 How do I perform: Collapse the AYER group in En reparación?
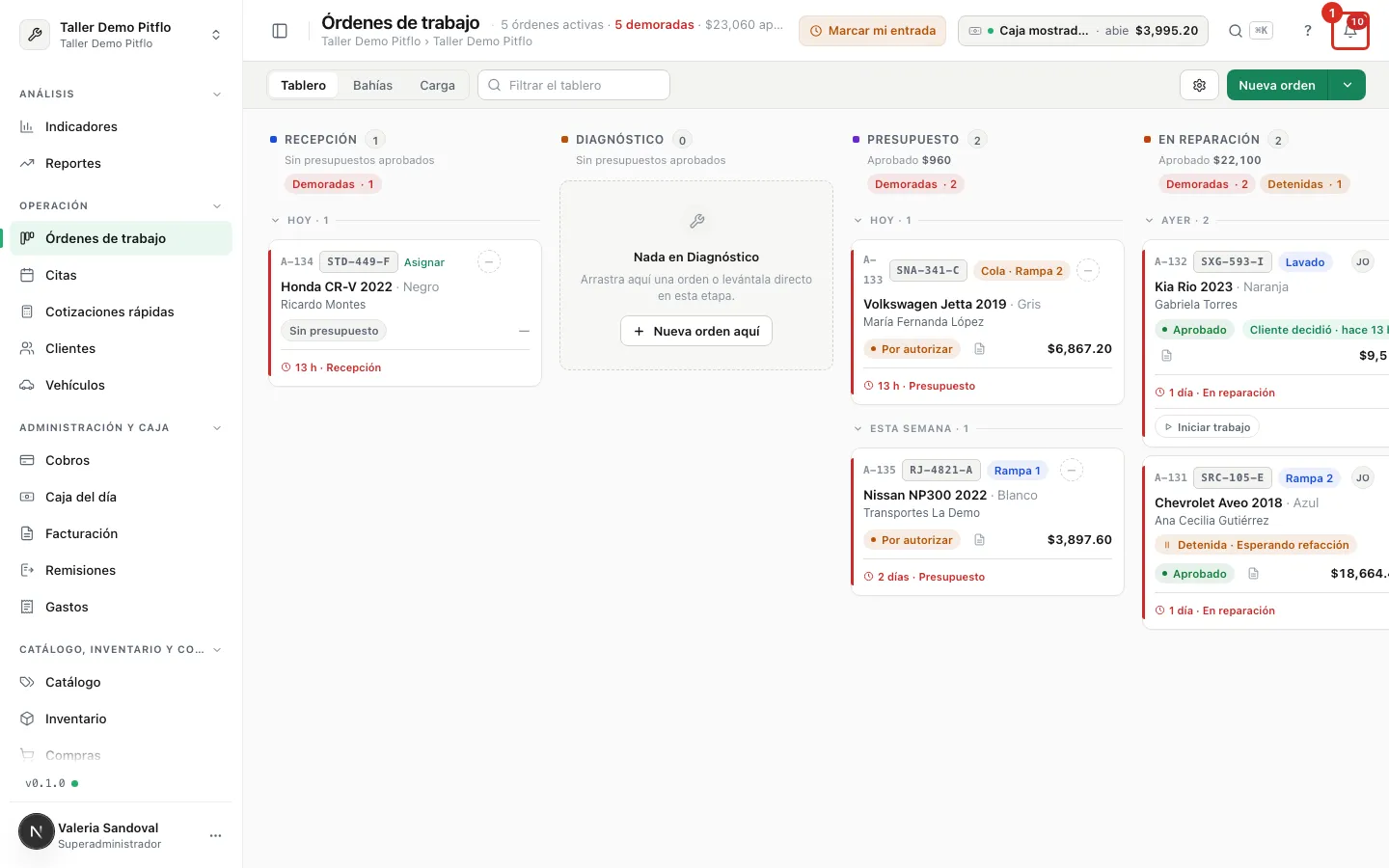[x=1150, y=220]
